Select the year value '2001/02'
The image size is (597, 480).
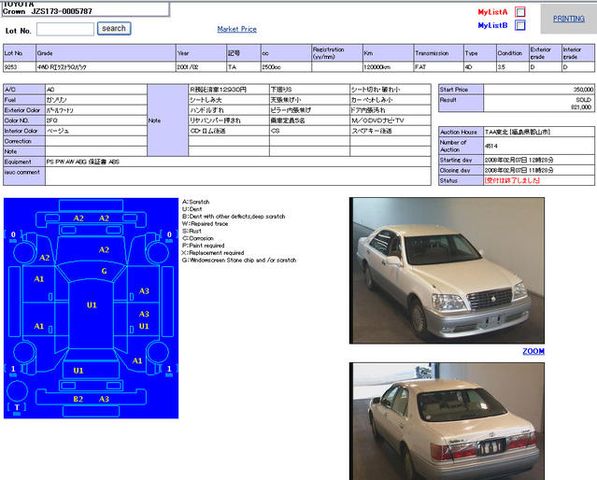pyautogui.click(x=187, y=67)
